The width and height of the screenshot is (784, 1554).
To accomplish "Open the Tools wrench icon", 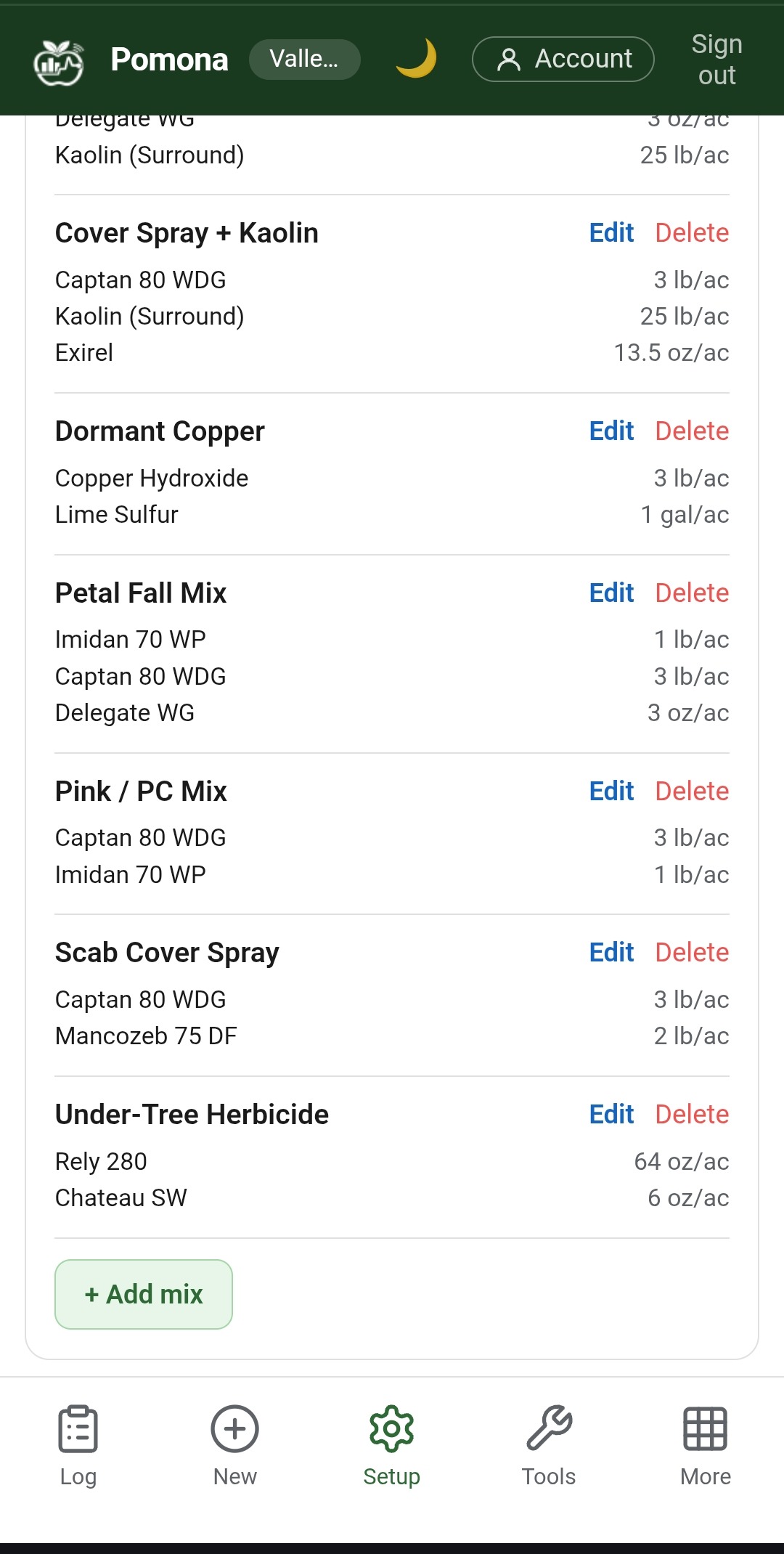I will coord(549,1429).
